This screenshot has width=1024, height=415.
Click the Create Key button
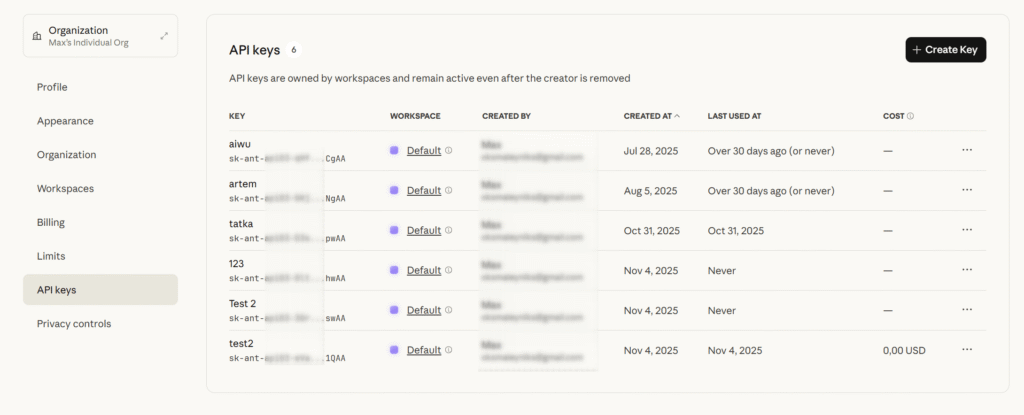(945, 49)
